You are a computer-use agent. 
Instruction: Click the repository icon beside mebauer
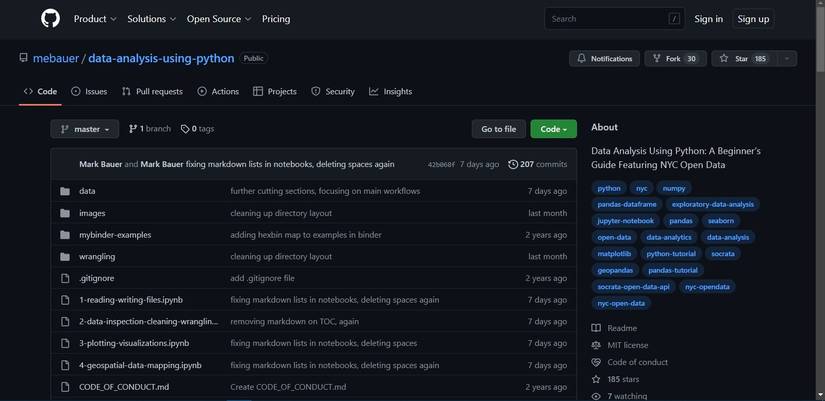[x=23, y=58]
